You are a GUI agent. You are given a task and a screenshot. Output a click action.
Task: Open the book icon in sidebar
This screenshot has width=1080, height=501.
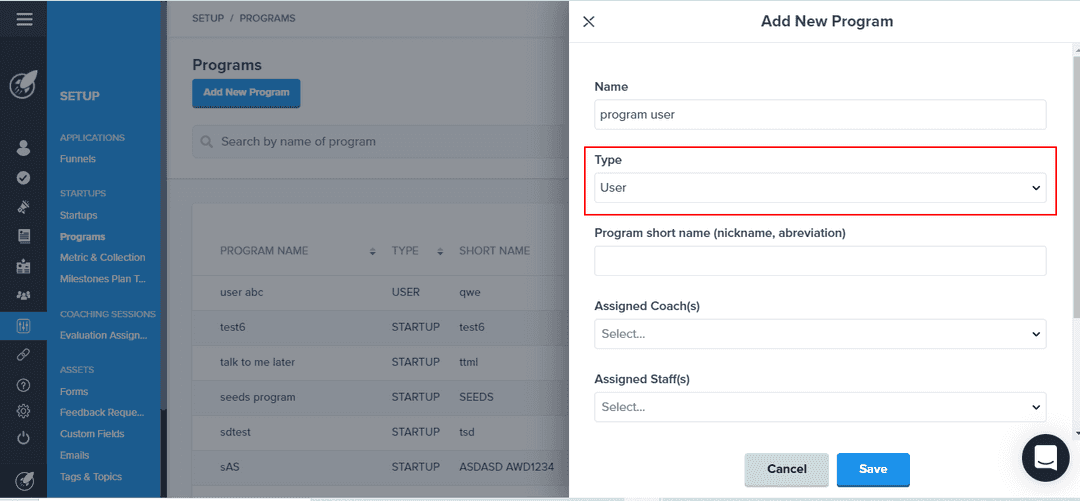tap(24, 237)
